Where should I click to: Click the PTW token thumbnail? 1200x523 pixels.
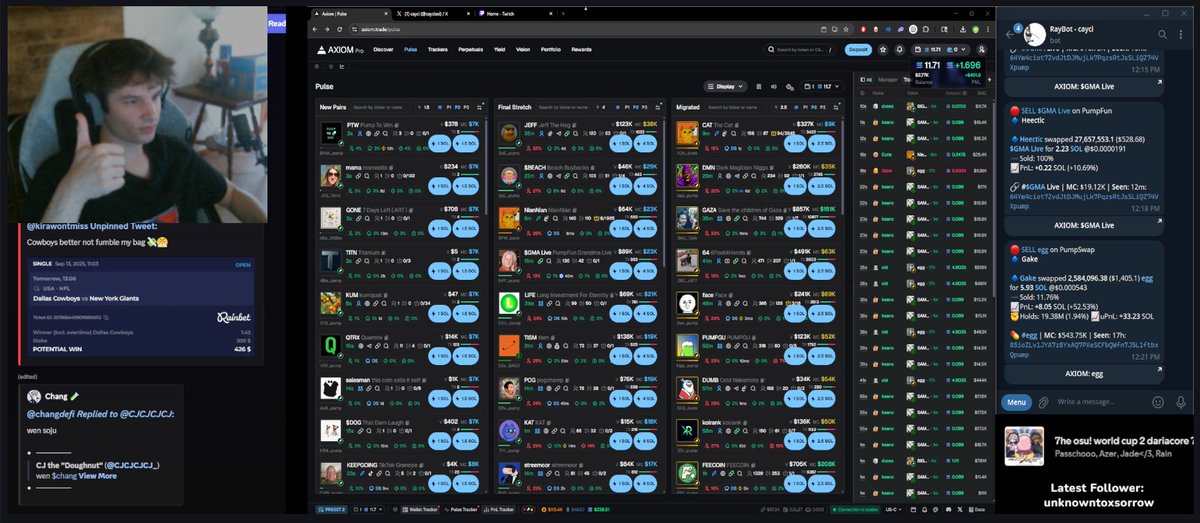[x=331, y=133]
